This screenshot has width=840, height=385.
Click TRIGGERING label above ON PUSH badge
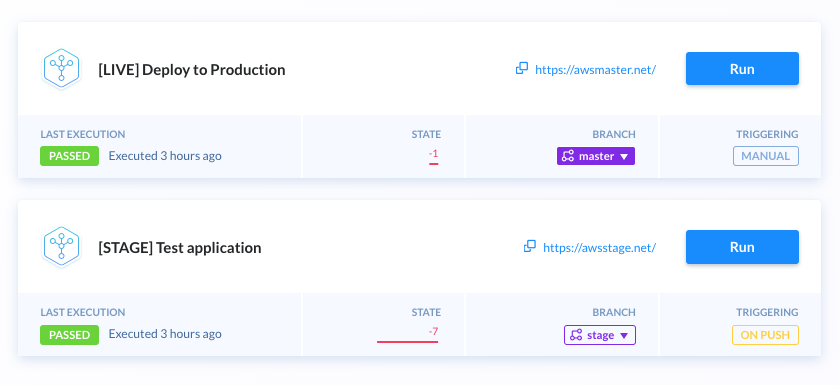pyautogui.click(x=767, y=312)
